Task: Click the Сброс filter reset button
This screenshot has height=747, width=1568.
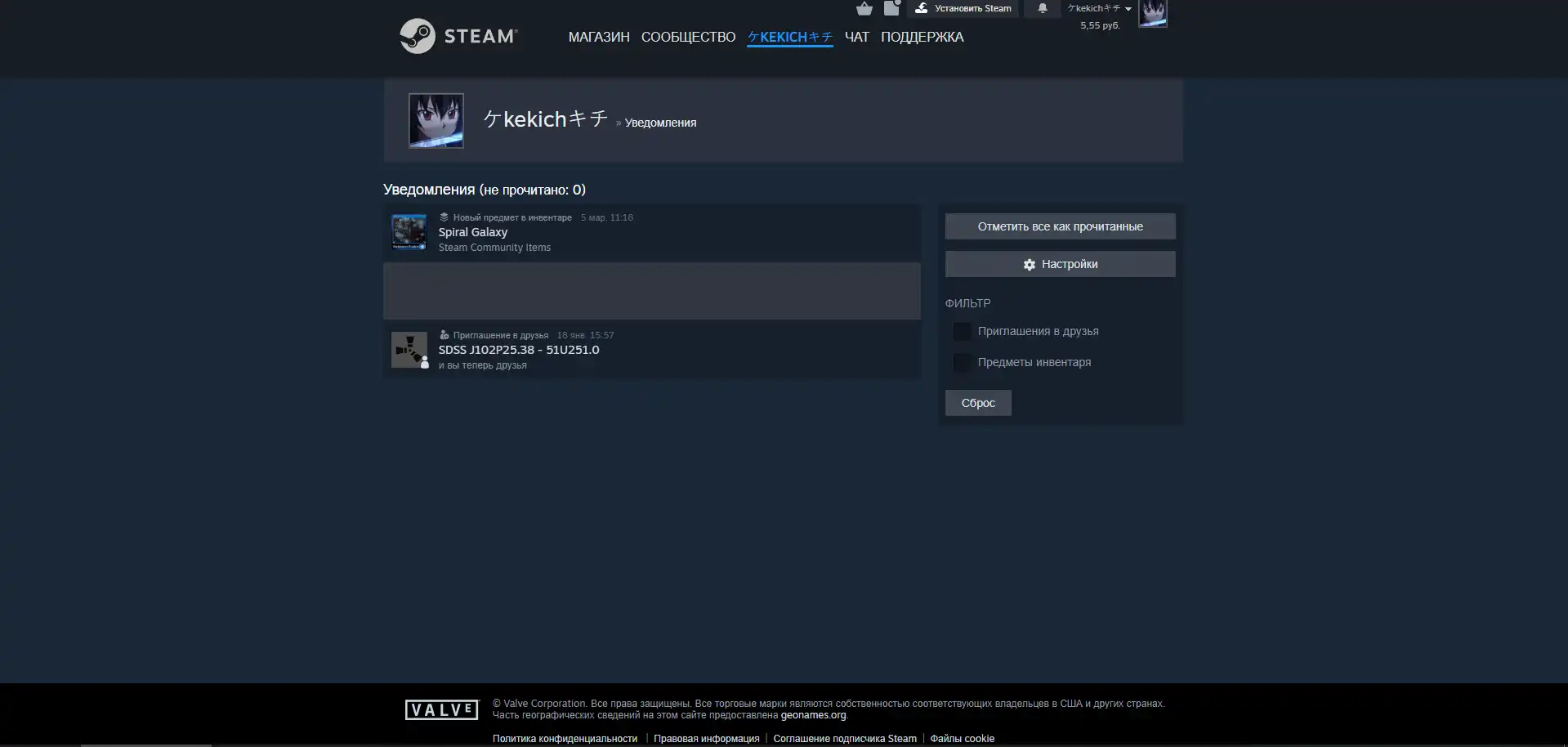Action: coord(978,403)
